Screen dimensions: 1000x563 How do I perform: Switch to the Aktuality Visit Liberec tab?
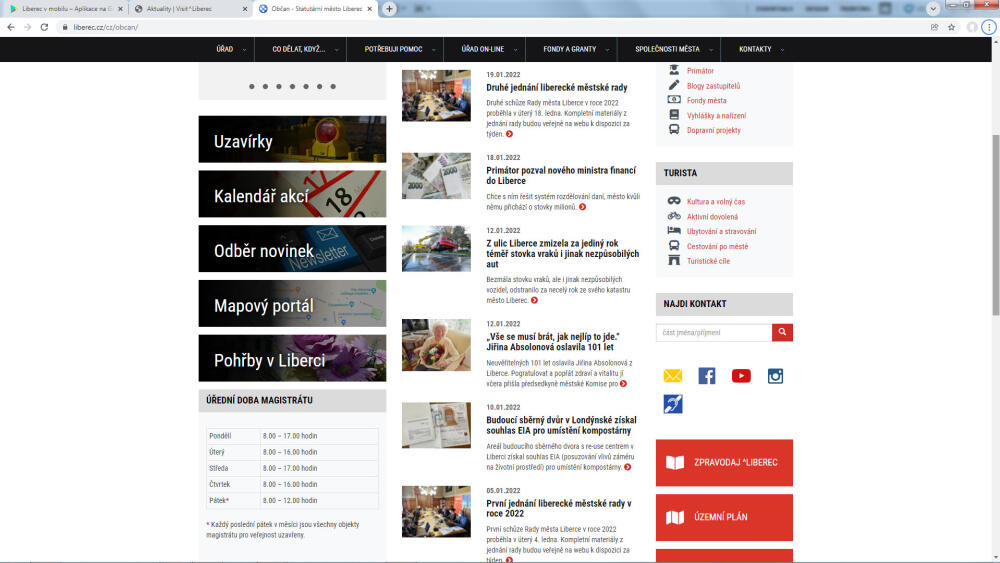point(185,8)
